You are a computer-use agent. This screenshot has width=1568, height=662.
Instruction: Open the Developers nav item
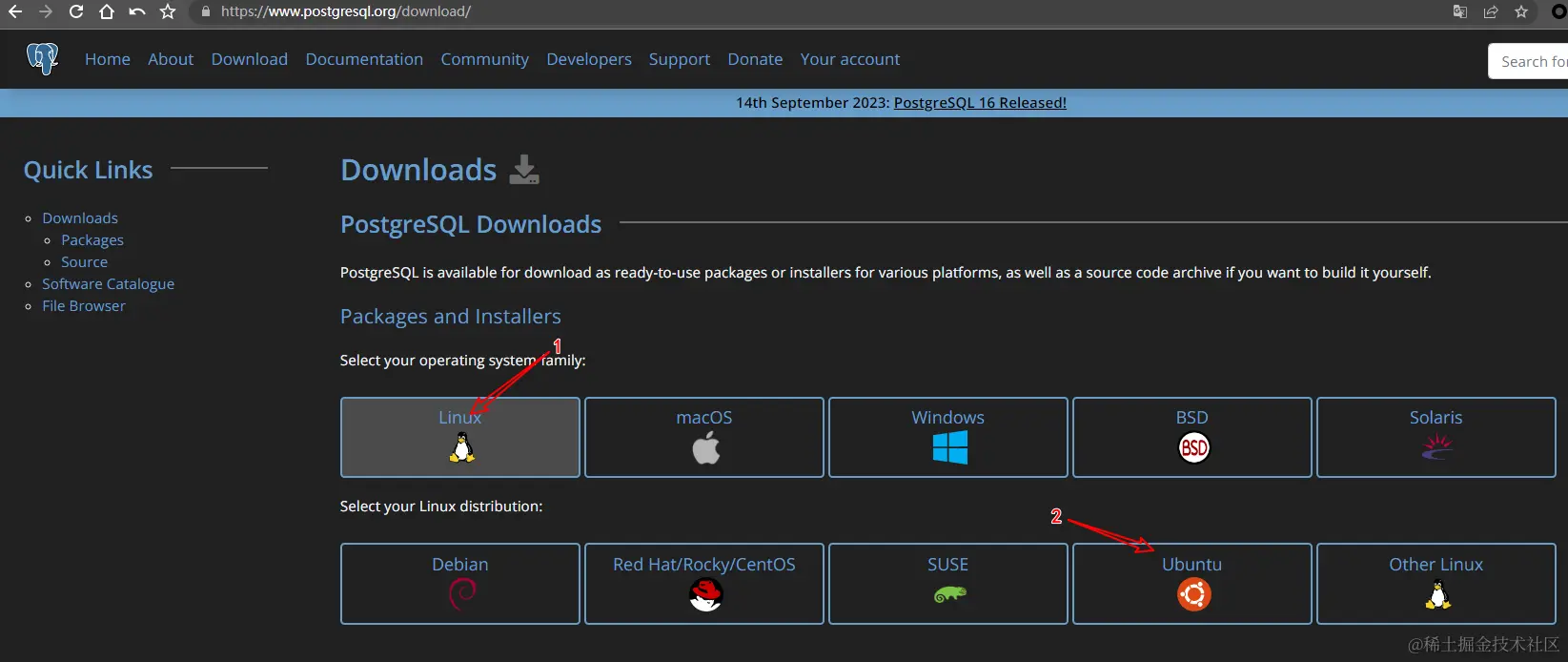click(589, 59)
